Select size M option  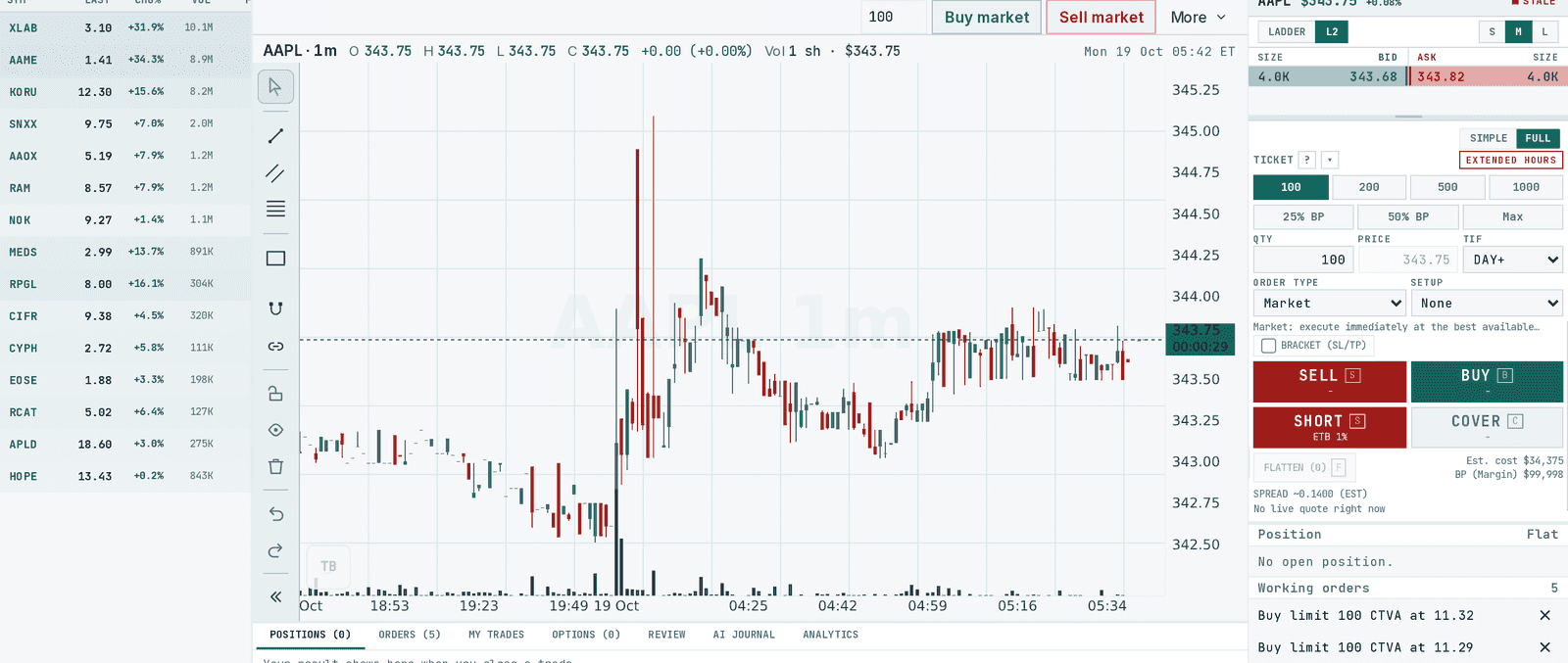click(x=1518, y=31)
